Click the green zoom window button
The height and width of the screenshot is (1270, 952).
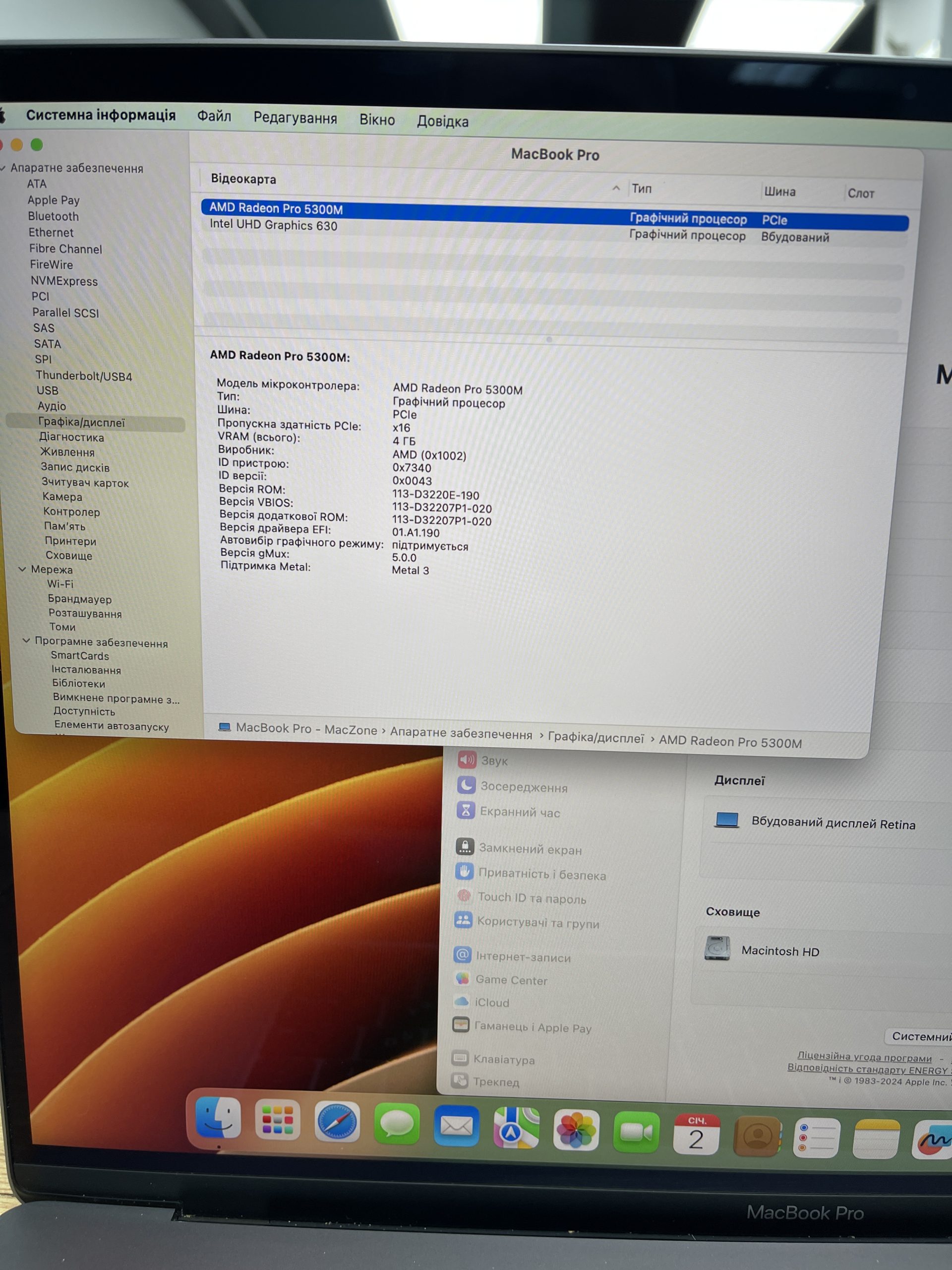click(37, 145)
